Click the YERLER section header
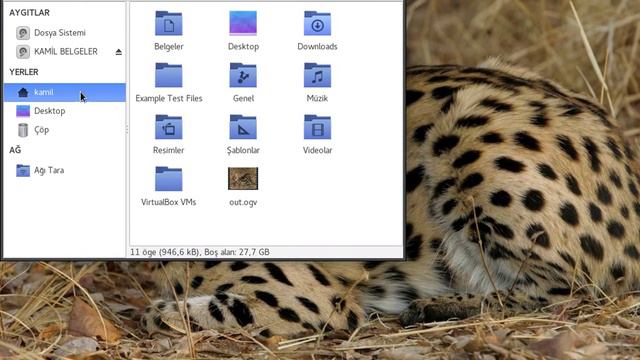640x360 pixels. [x=24, y=72]
